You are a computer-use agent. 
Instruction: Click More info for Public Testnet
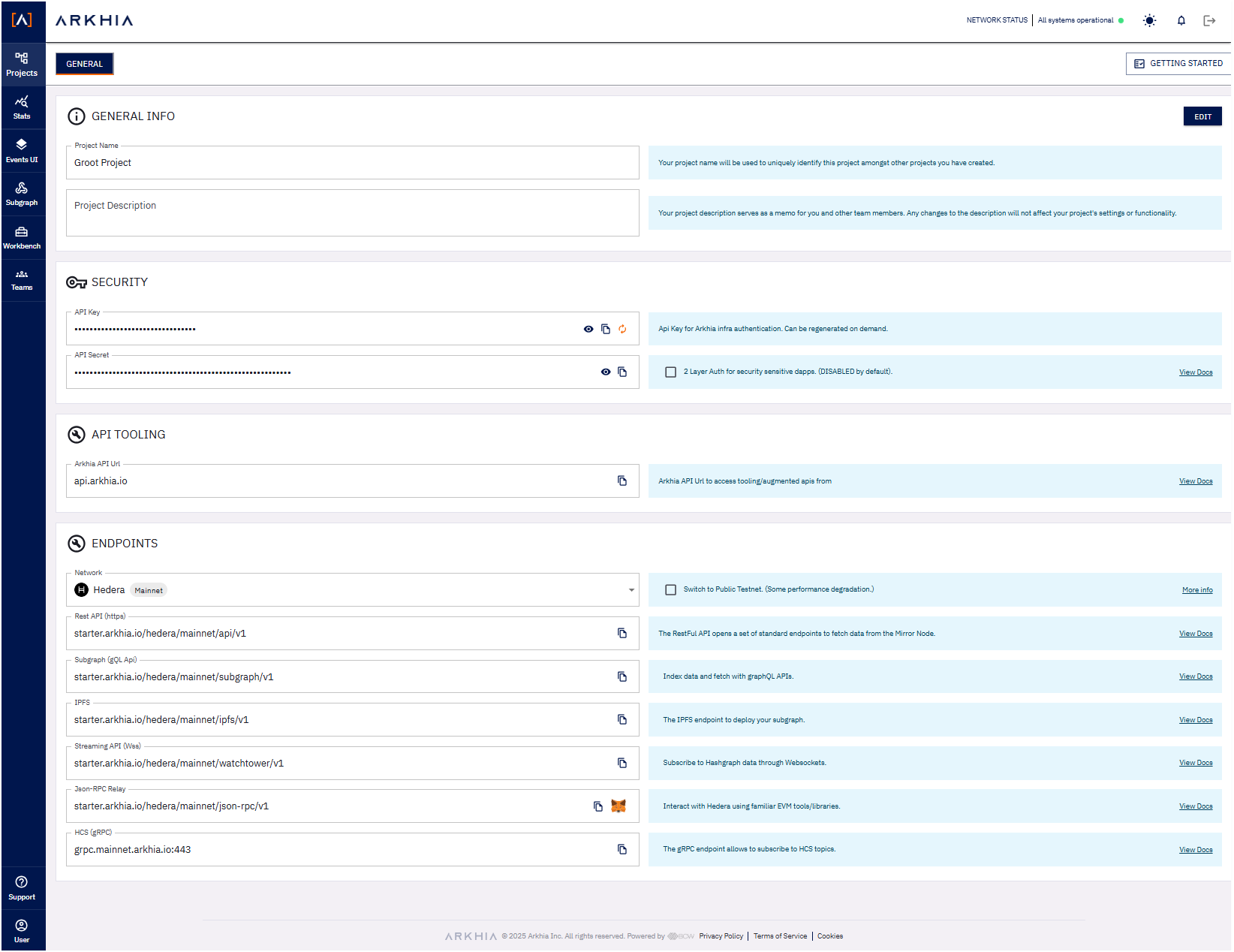[1197, 590]
